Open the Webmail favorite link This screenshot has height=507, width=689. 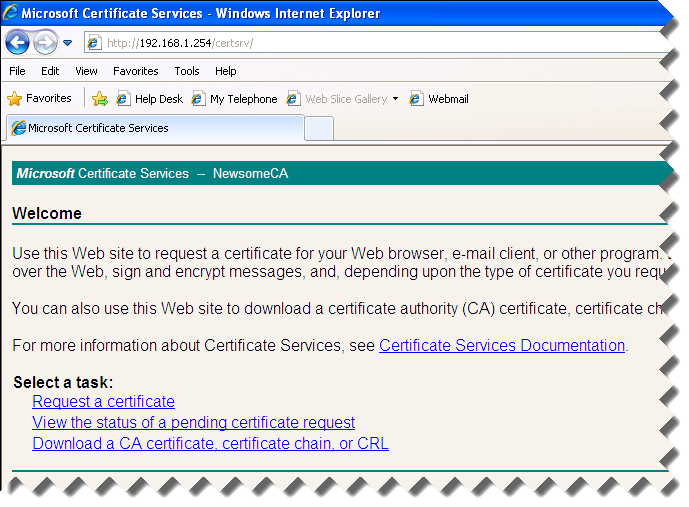click(x=439, y=99)
